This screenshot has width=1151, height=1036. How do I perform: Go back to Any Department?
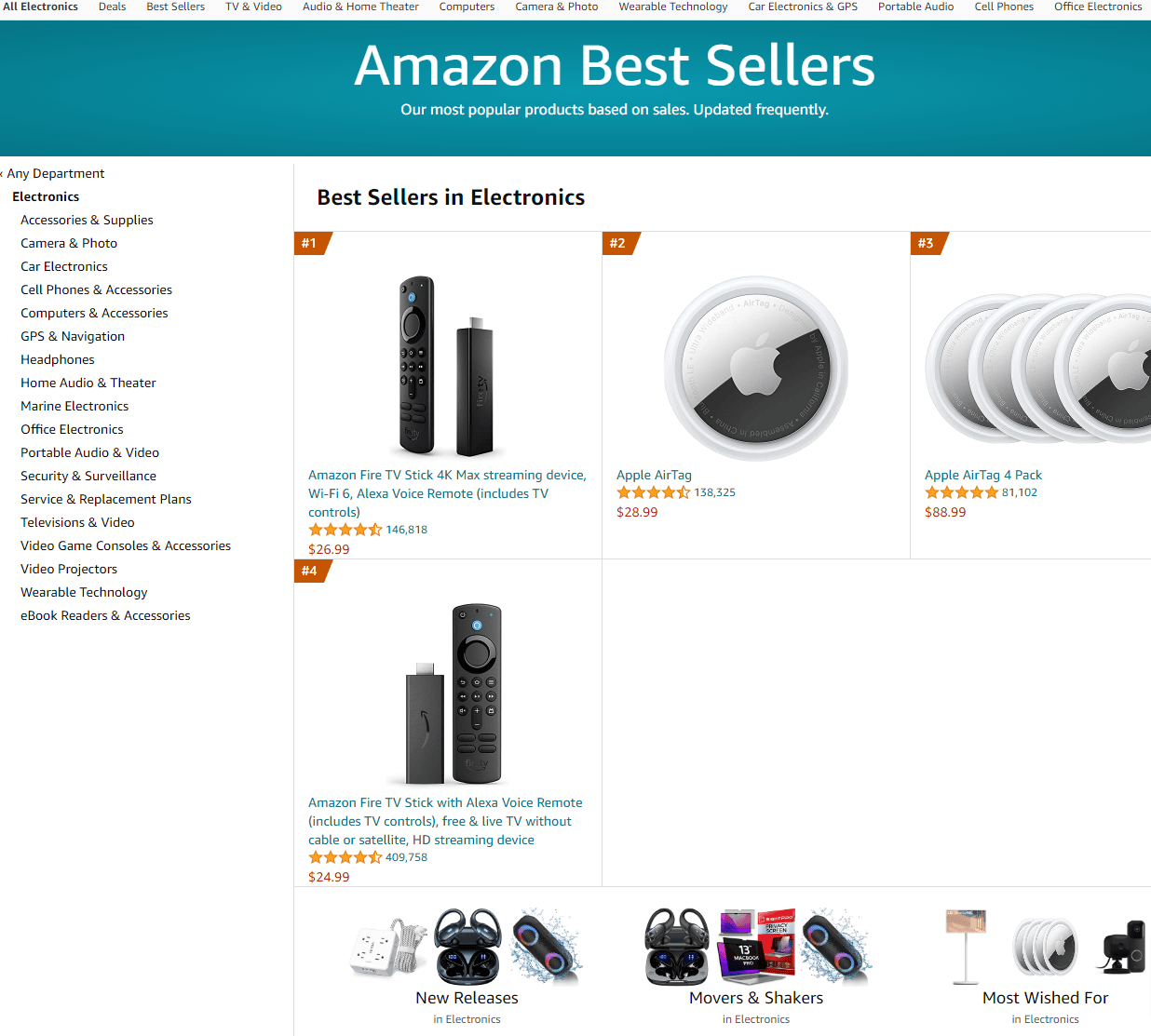(56, 173)
